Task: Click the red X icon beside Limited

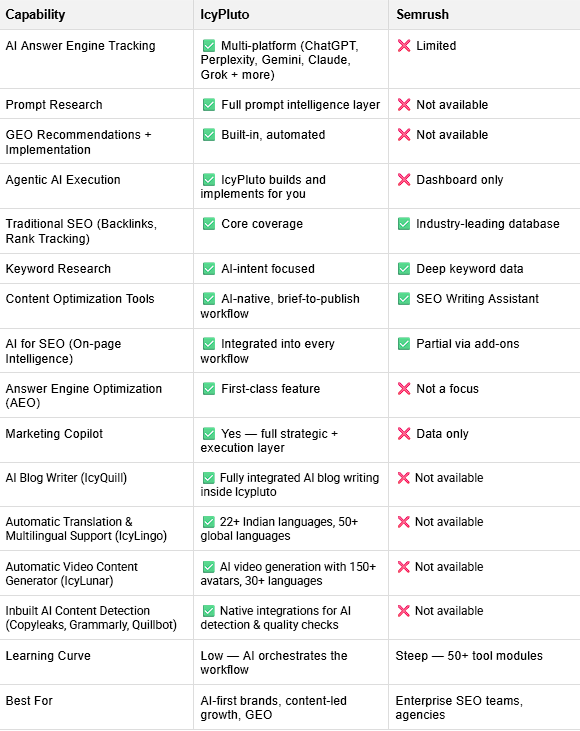Action: point(404,46)
